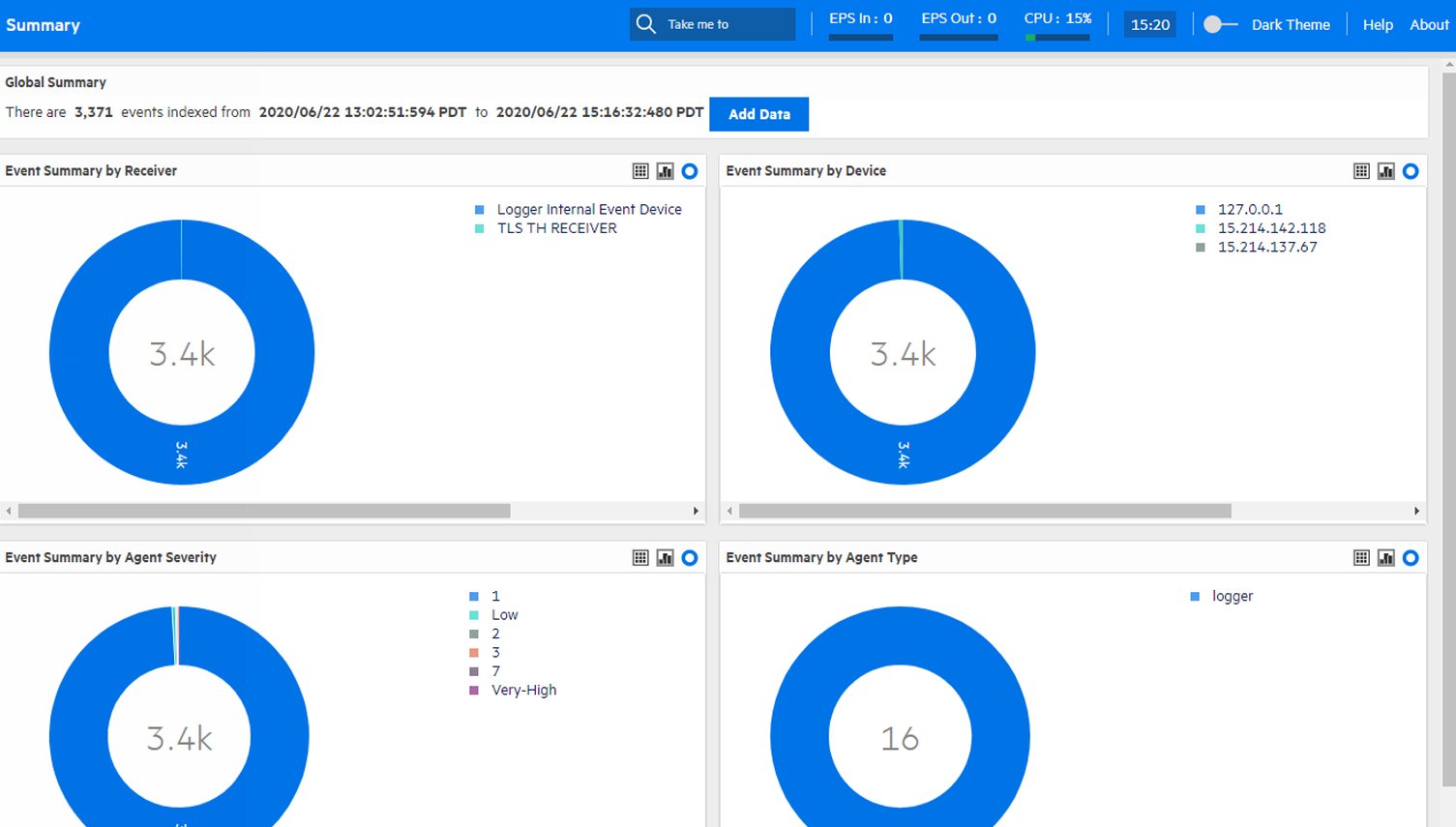
Task: Show Agent Severity as bar chart
Action: 665,558
